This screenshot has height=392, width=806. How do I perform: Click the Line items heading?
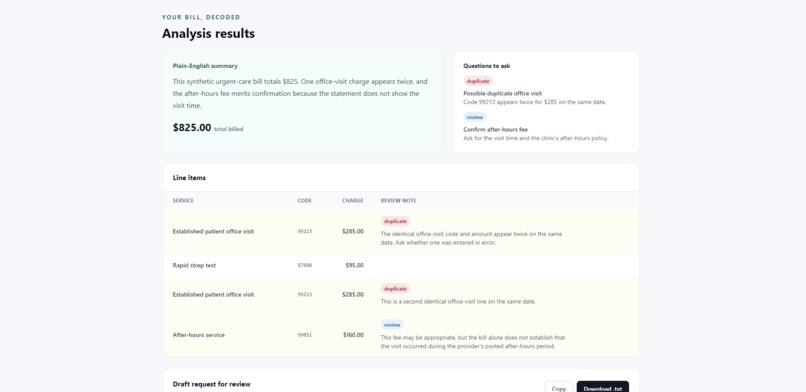pyautogui.click(x=189, y=178)
